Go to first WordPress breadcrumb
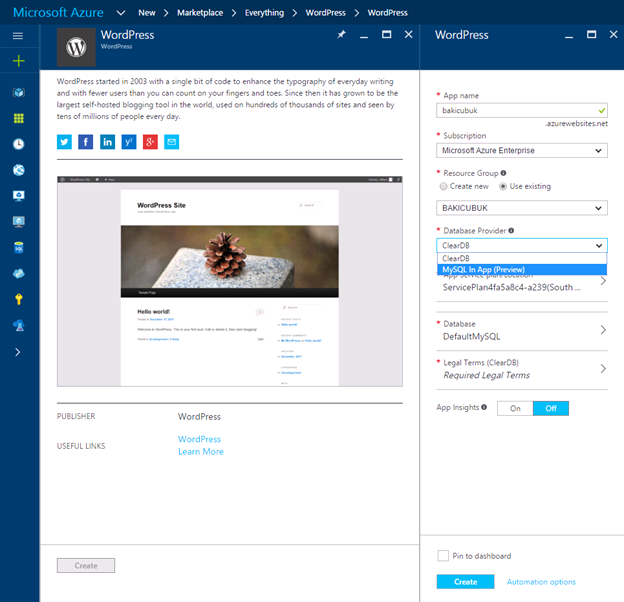This screenshot has height=602, width=624. 326,13
